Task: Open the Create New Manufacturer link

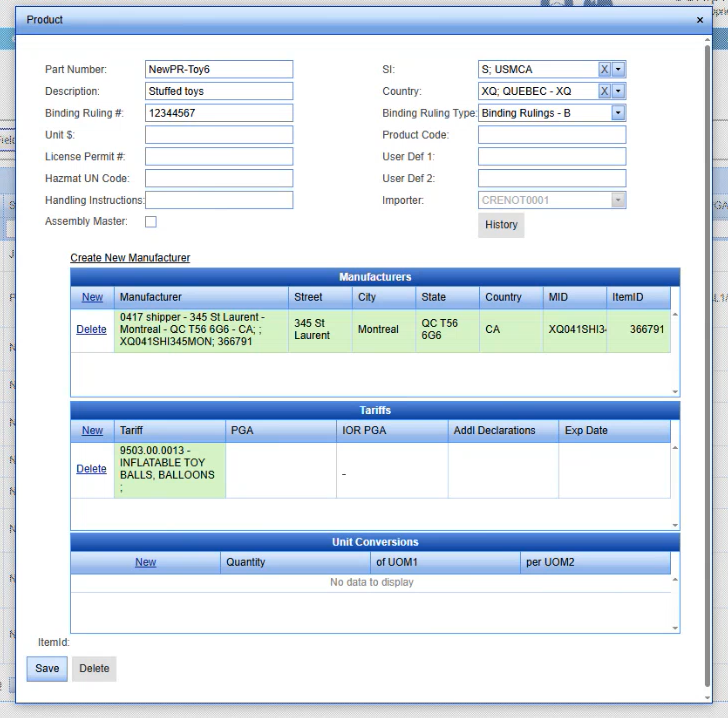Action: pyautogui.click(x=130, y=258)
